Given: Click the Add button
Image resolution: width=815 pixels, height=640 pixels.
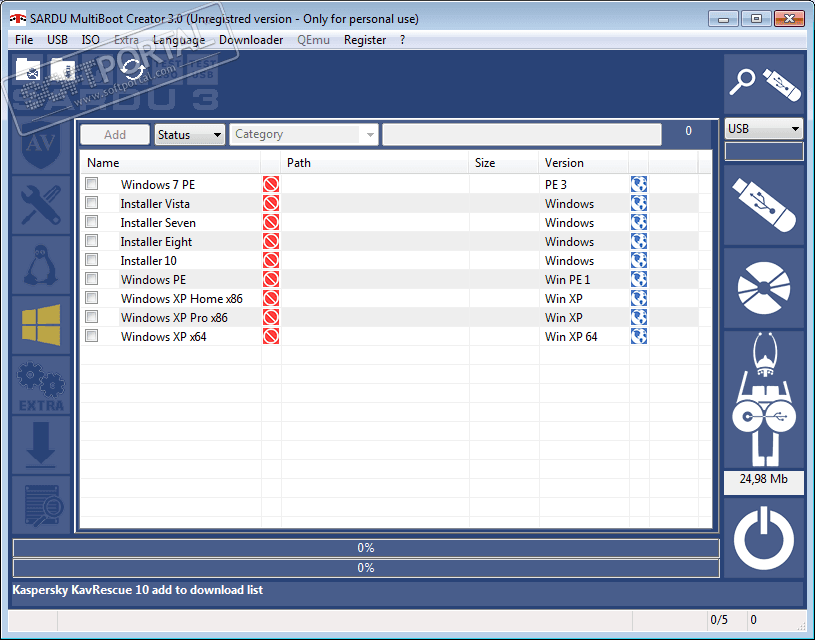Looking at the screenshot, I should [115, 135].
